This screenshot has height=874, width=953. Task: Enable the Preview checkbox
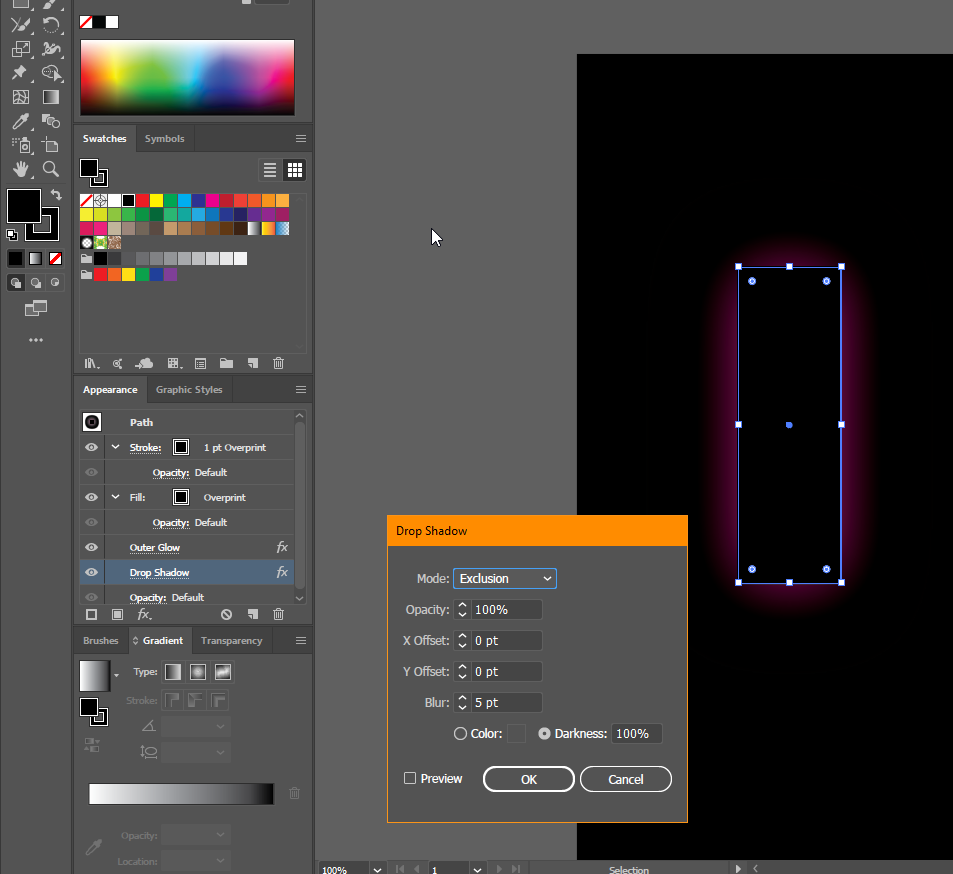click(x=410, y=779)
